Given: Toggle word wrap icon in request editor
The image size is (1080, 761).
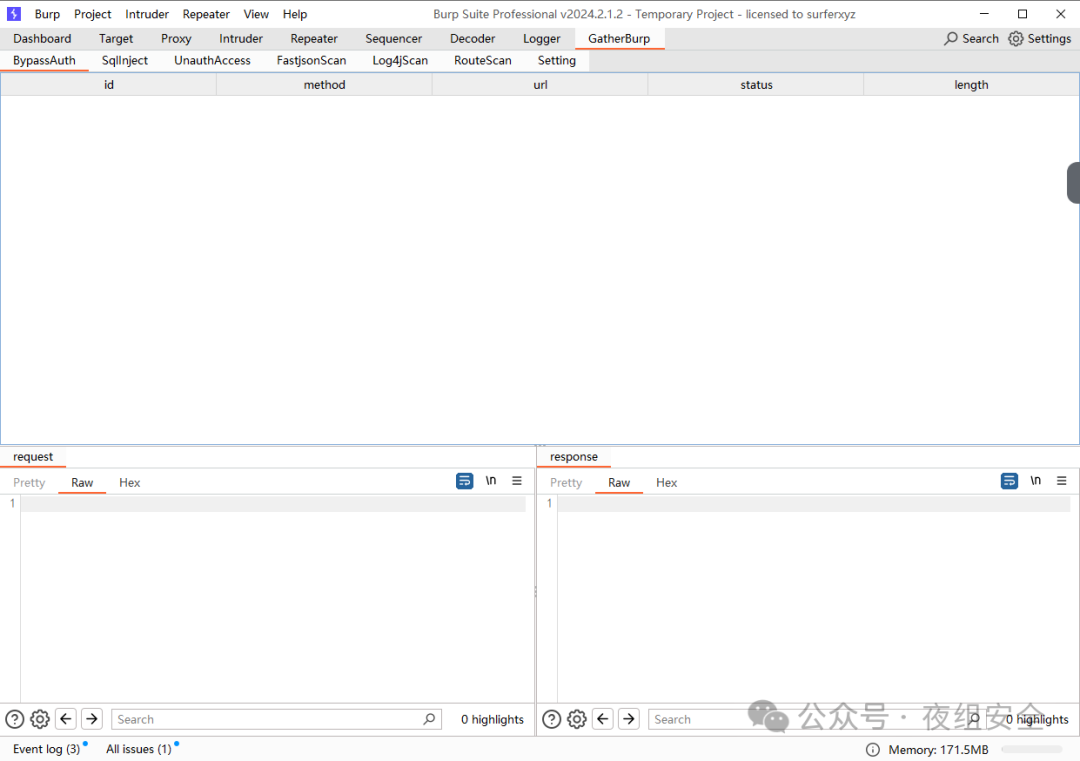Looking at the screenshot, I should (x=464, y=481).
